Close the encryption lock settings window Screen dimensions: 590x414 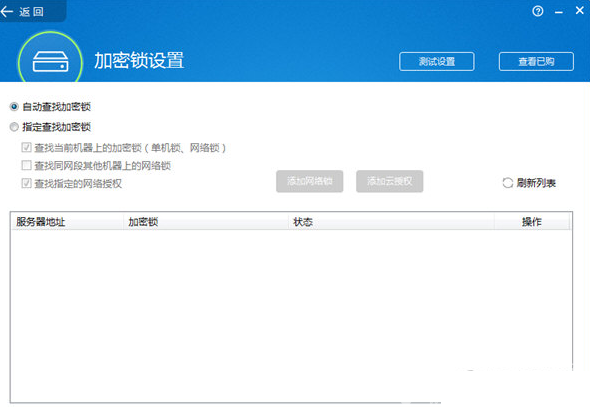pyautogui.click(x=580, y=11)
